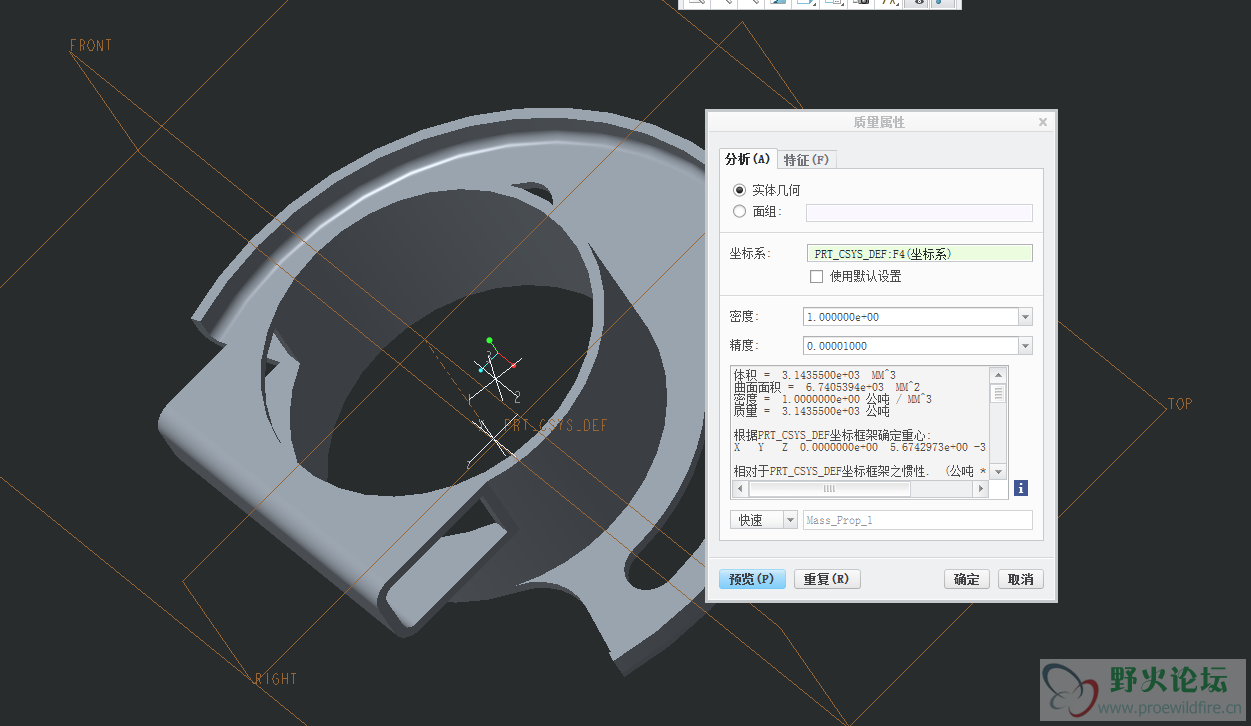The width and height of the screenshot is (1251, 726).
Task: Open the 精度 dropdown arrow
Action: (1025, 346)
